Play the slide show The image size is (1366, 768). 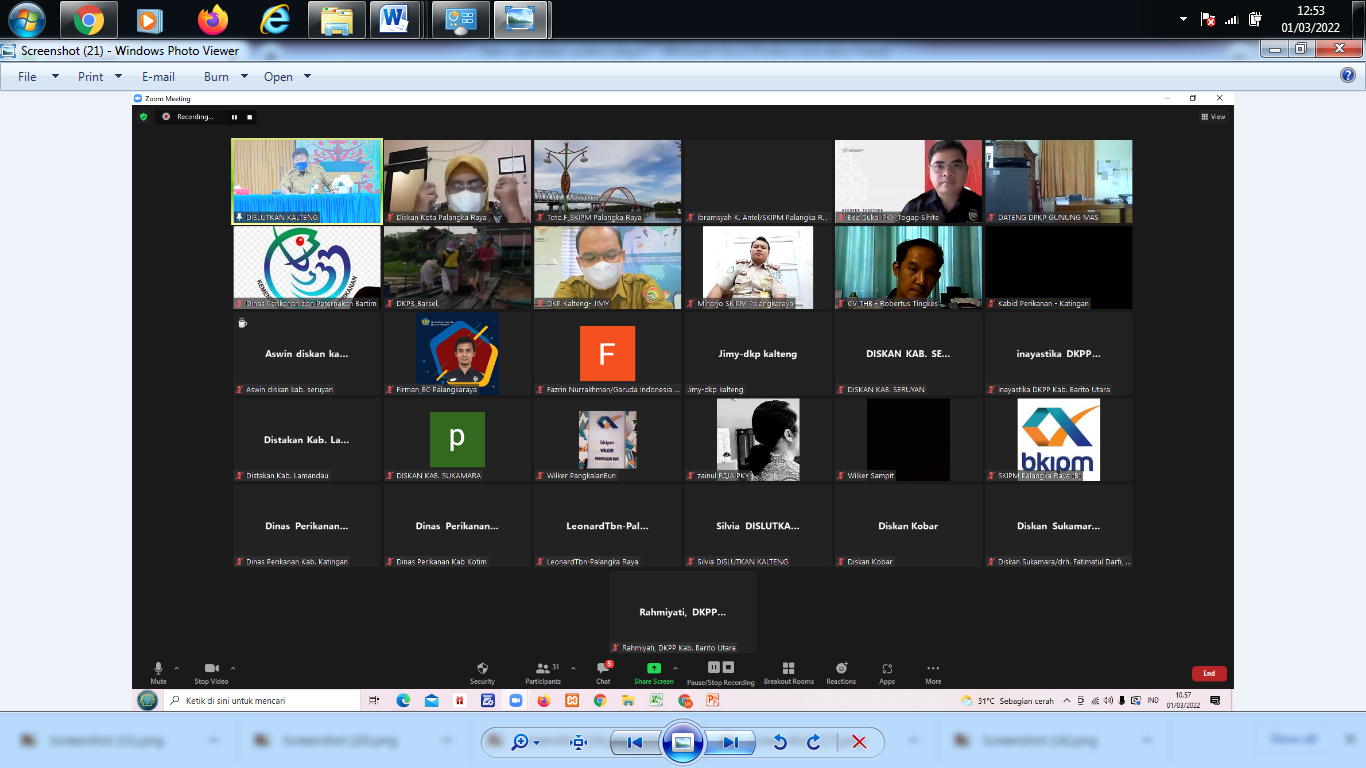tap(683, 742)
